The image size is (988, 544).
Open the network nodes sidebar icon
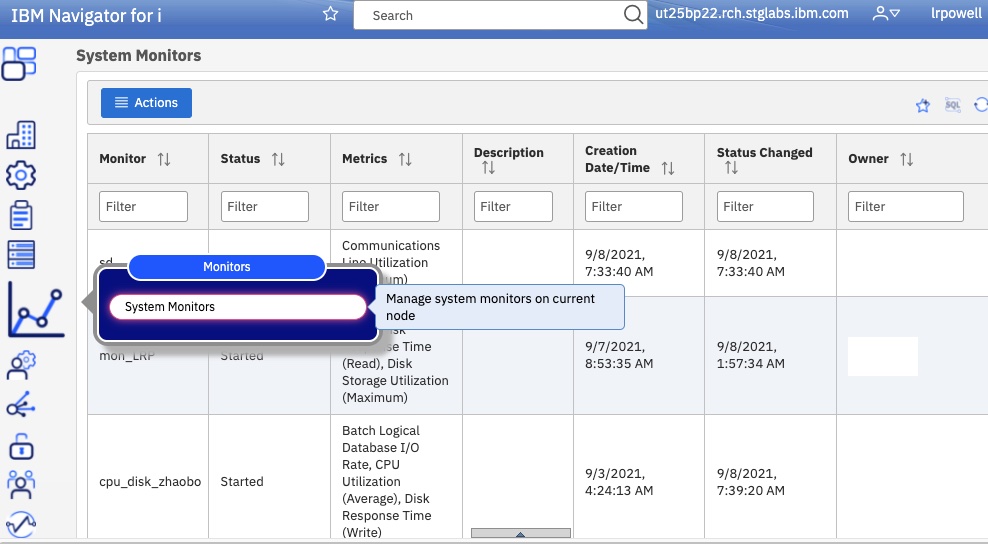tap(21, 405)
